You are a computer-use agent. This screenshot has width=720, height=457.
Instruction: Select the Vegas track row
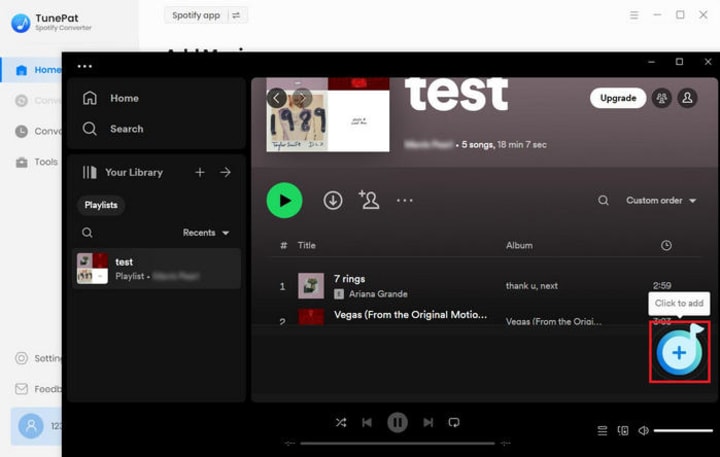point(486,317)
